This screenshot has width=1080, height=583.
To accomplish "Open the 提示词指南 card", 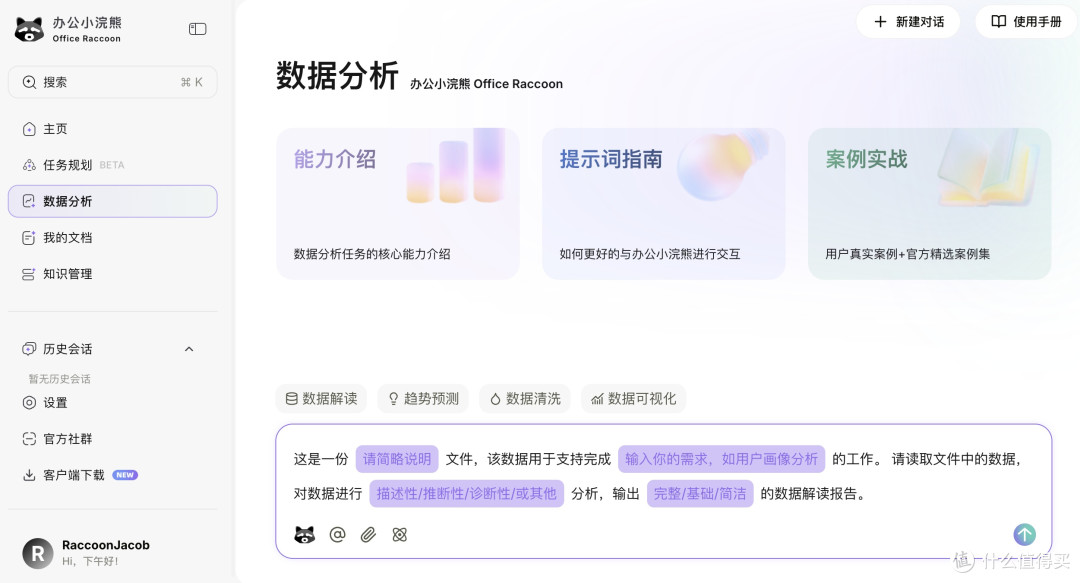I will [664, 203].
